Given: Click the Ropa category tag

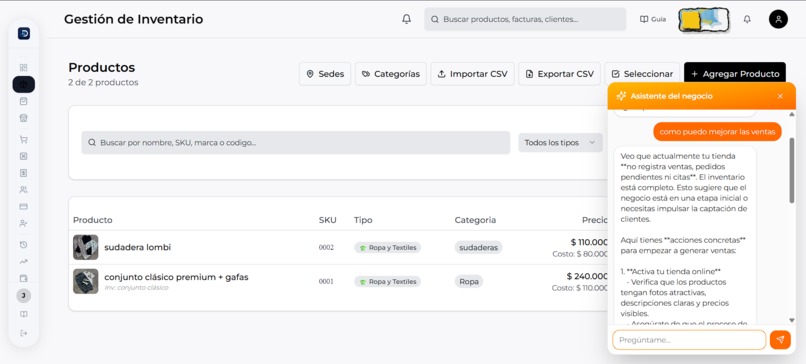Looking at the screenshot, I should click(x=469, y=281).
